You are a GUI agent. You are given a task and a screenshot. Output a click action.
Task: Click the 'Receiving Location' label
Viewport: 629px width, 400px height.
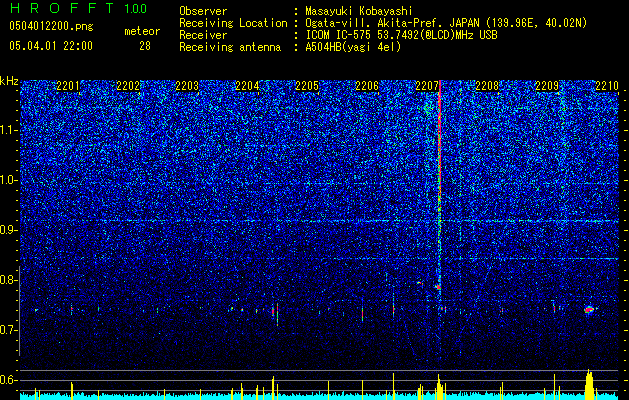pos(233,23)
